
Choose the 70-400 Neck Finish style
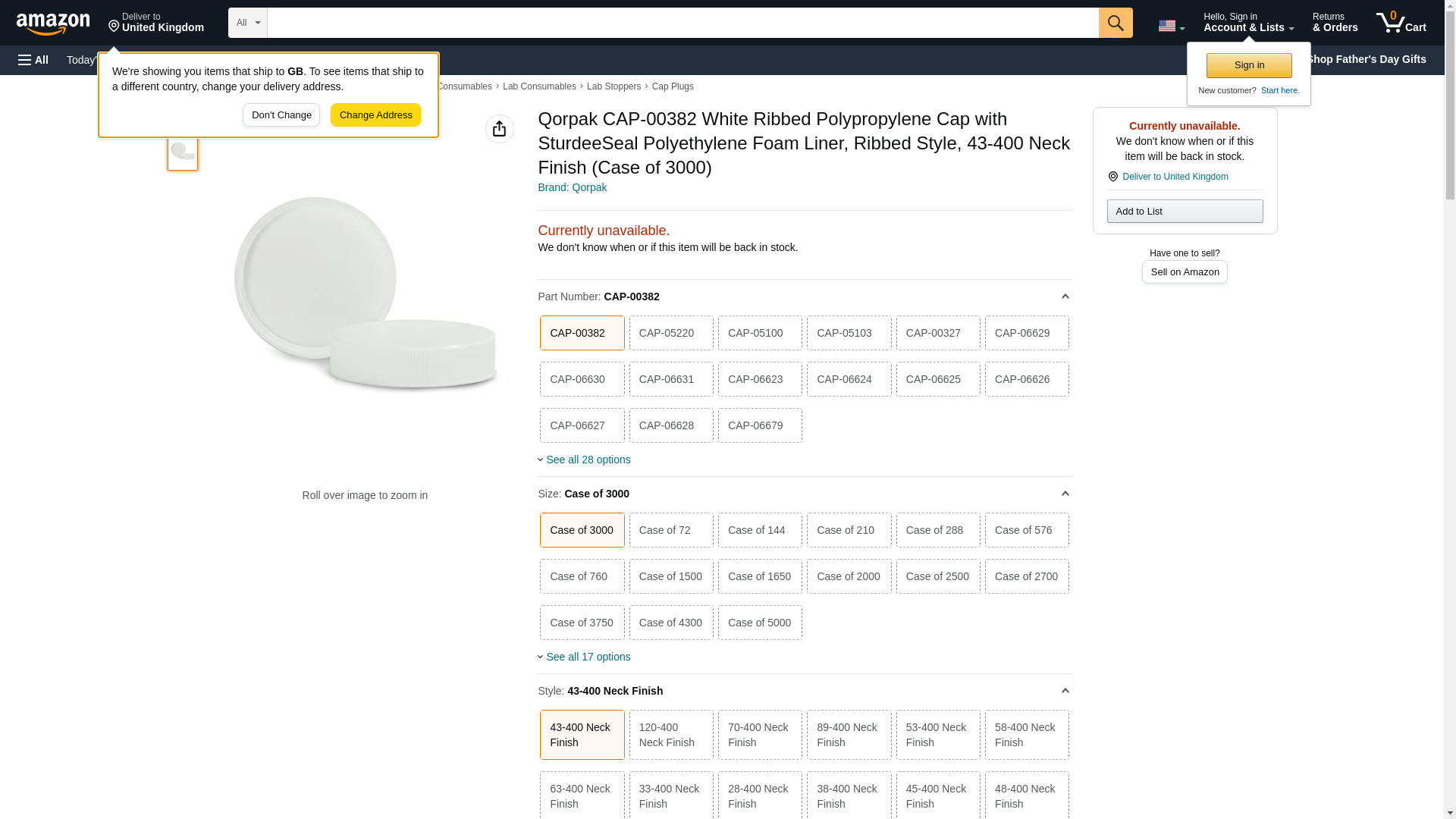point(759,735)
